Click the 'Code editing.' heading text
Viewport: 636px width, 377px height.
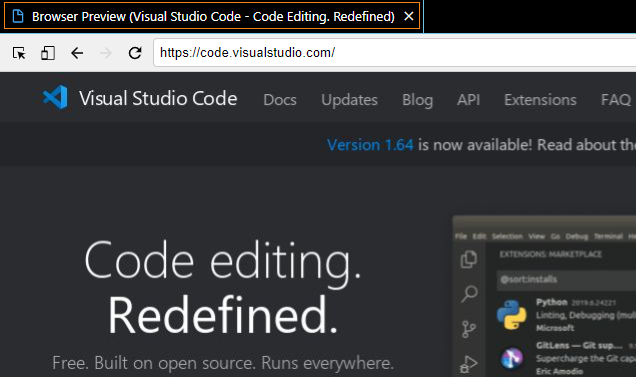tap(223, 263)
